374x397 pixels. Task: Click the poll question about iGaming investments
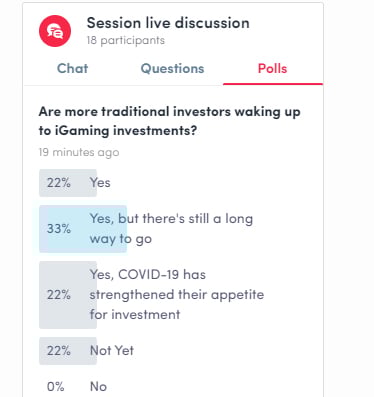coord(170,121)
